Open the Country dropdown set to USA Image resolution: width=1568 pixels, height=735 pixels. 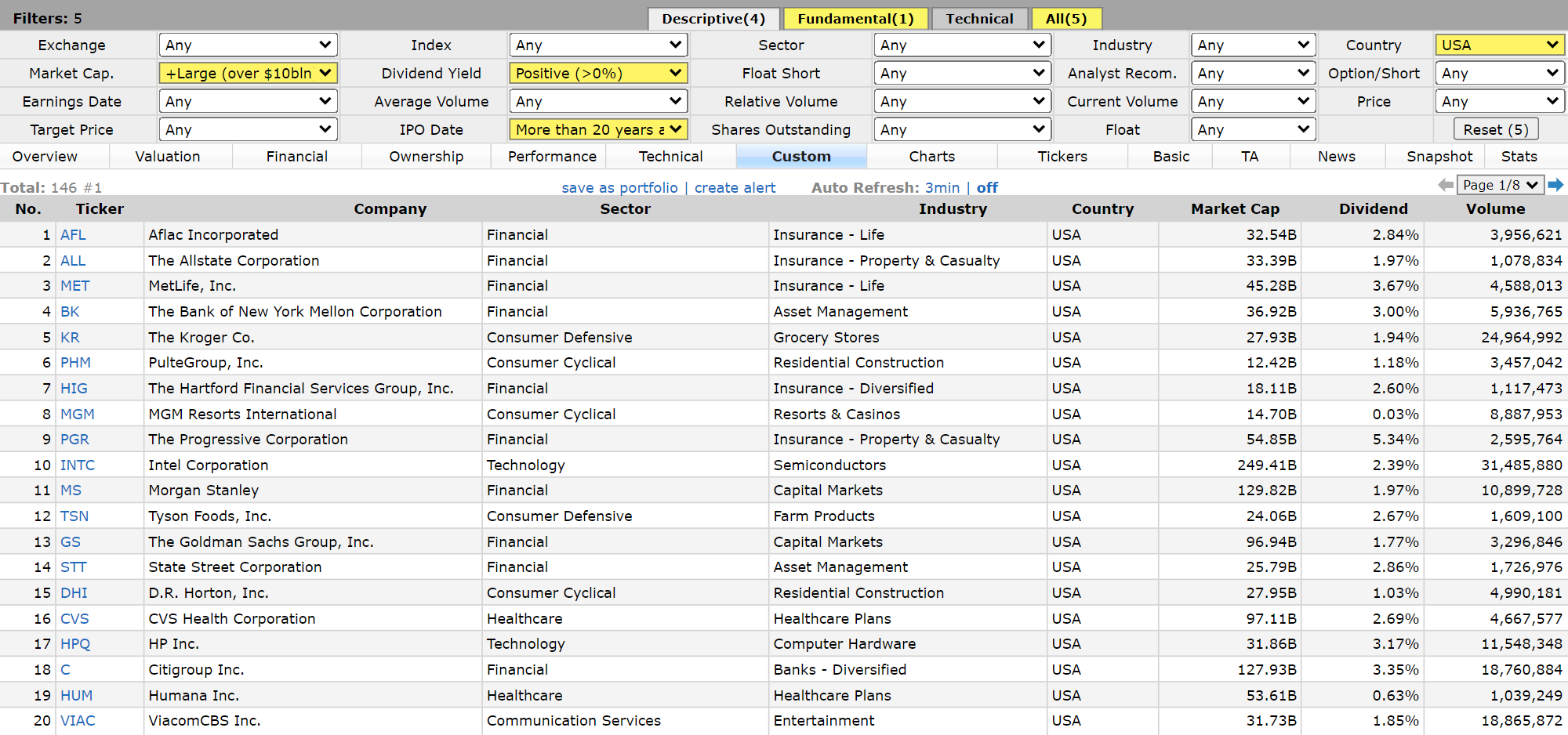[x=1500, y=45]
